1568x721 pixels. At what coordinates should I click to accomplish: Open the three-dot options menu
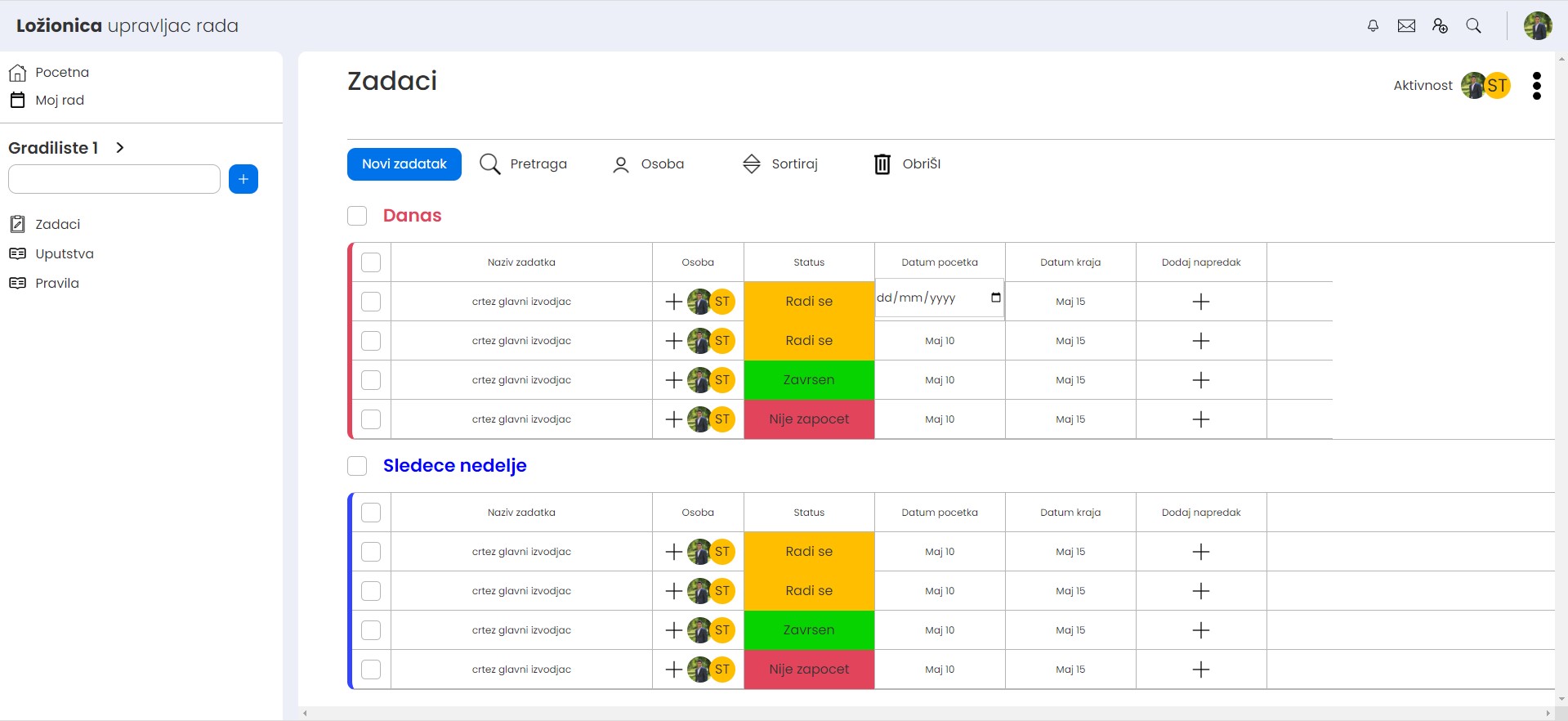point(1536,86)
